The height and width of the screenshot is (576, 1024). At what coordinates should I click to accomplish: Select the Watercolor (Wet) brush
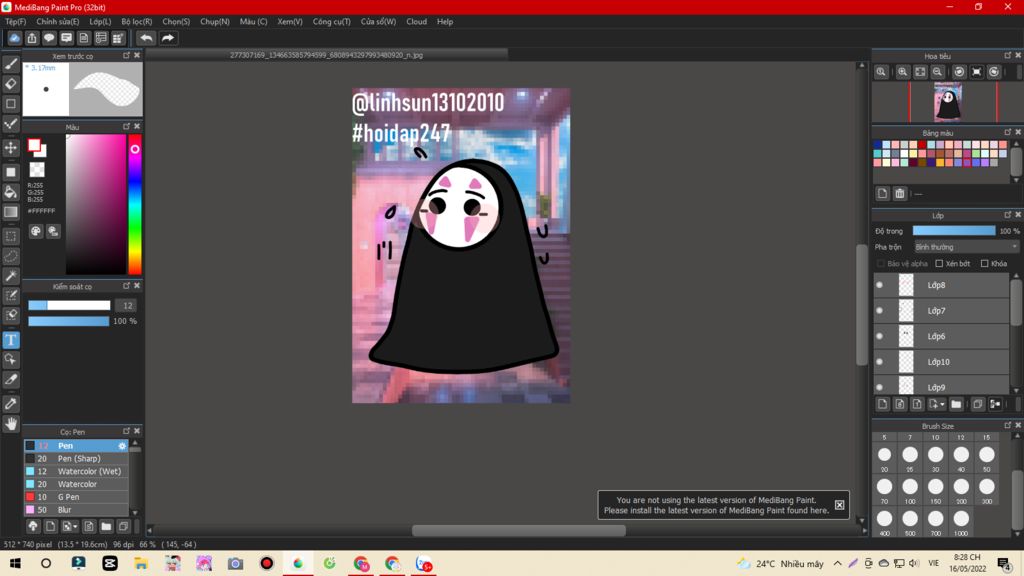76,472
